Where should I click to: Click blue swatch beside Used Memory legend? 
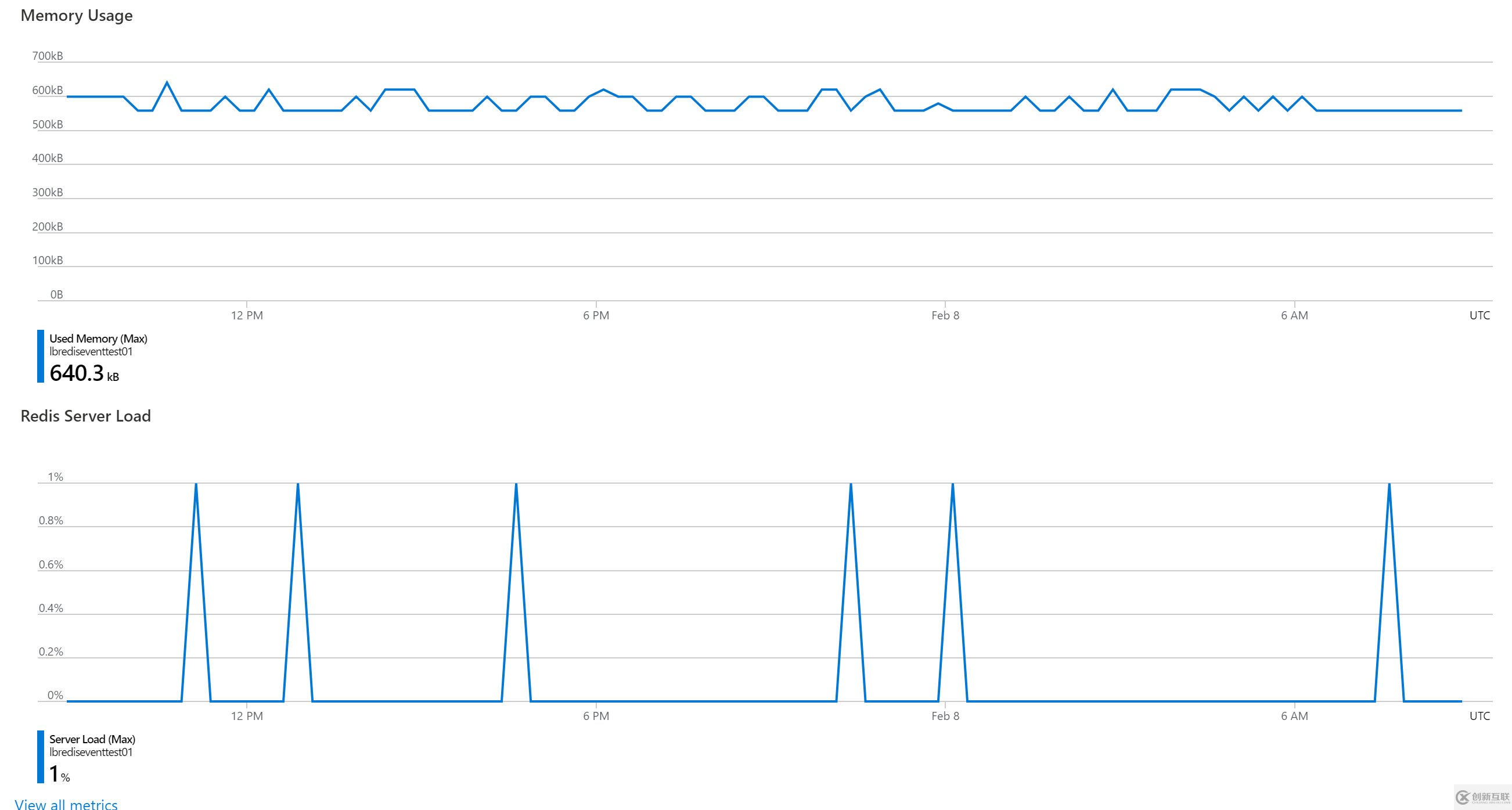click(x=41, y=357)
